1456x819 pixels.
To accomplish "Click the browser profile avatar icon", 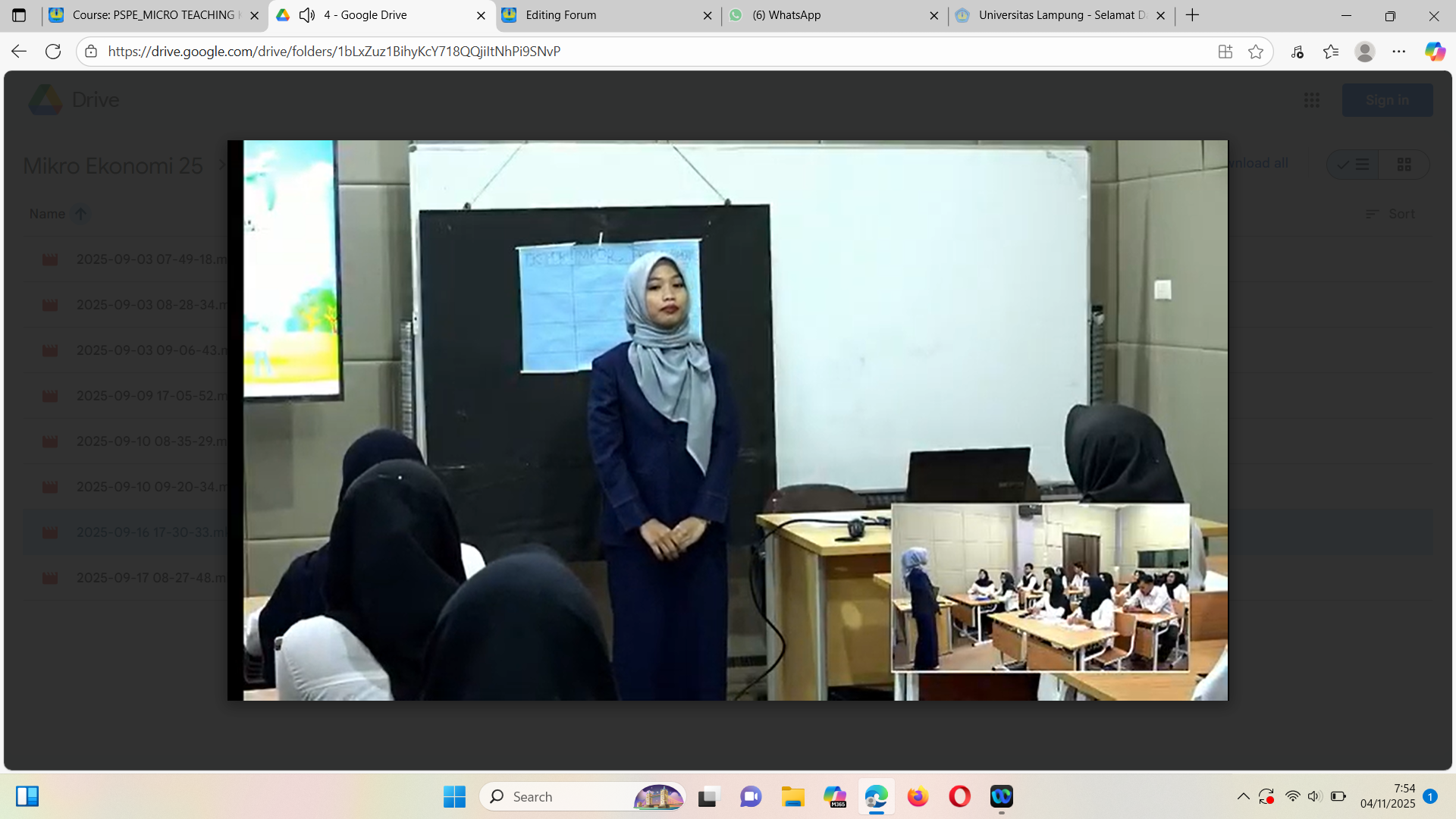I will click(1365, 52).
